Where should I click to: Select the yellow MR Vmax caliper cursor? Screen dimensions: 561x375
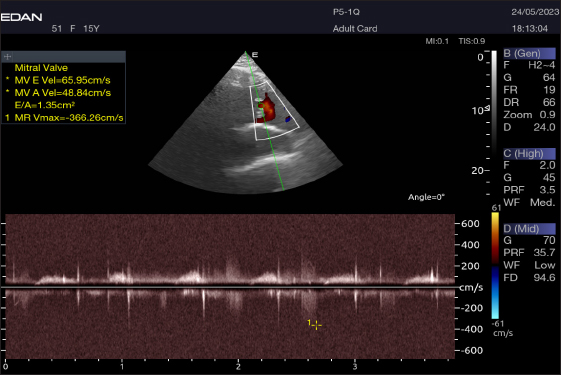[x=316, y=325]
